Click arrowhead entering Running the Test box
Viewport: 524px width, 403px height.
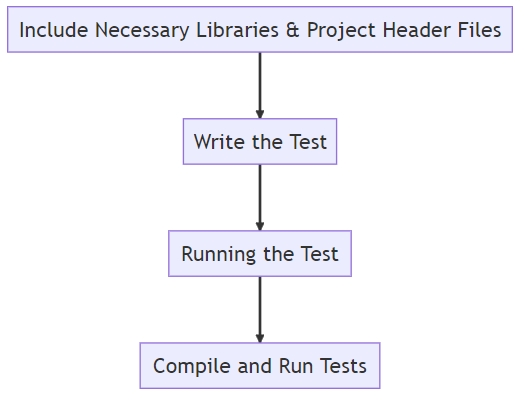click(260, 226)
